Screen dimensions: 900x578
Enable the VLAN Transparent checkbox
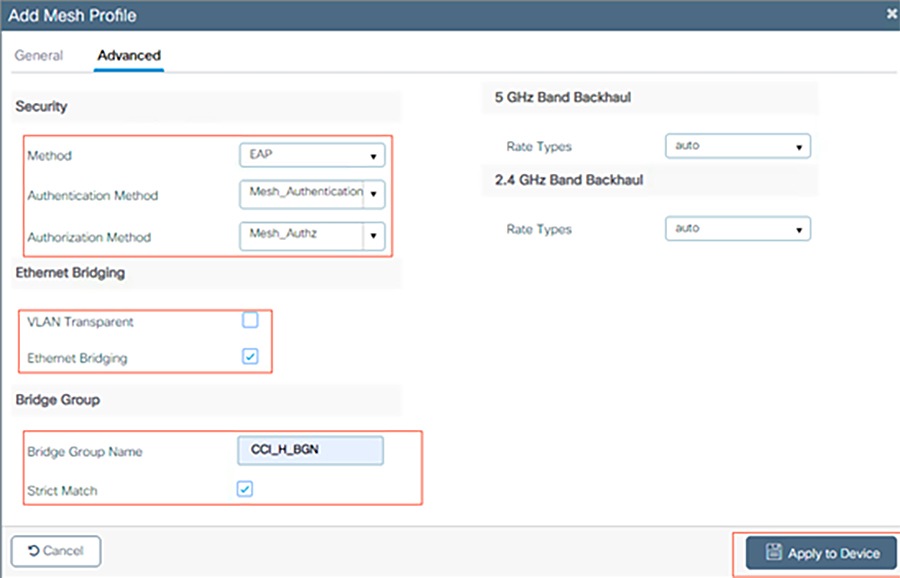249,321
